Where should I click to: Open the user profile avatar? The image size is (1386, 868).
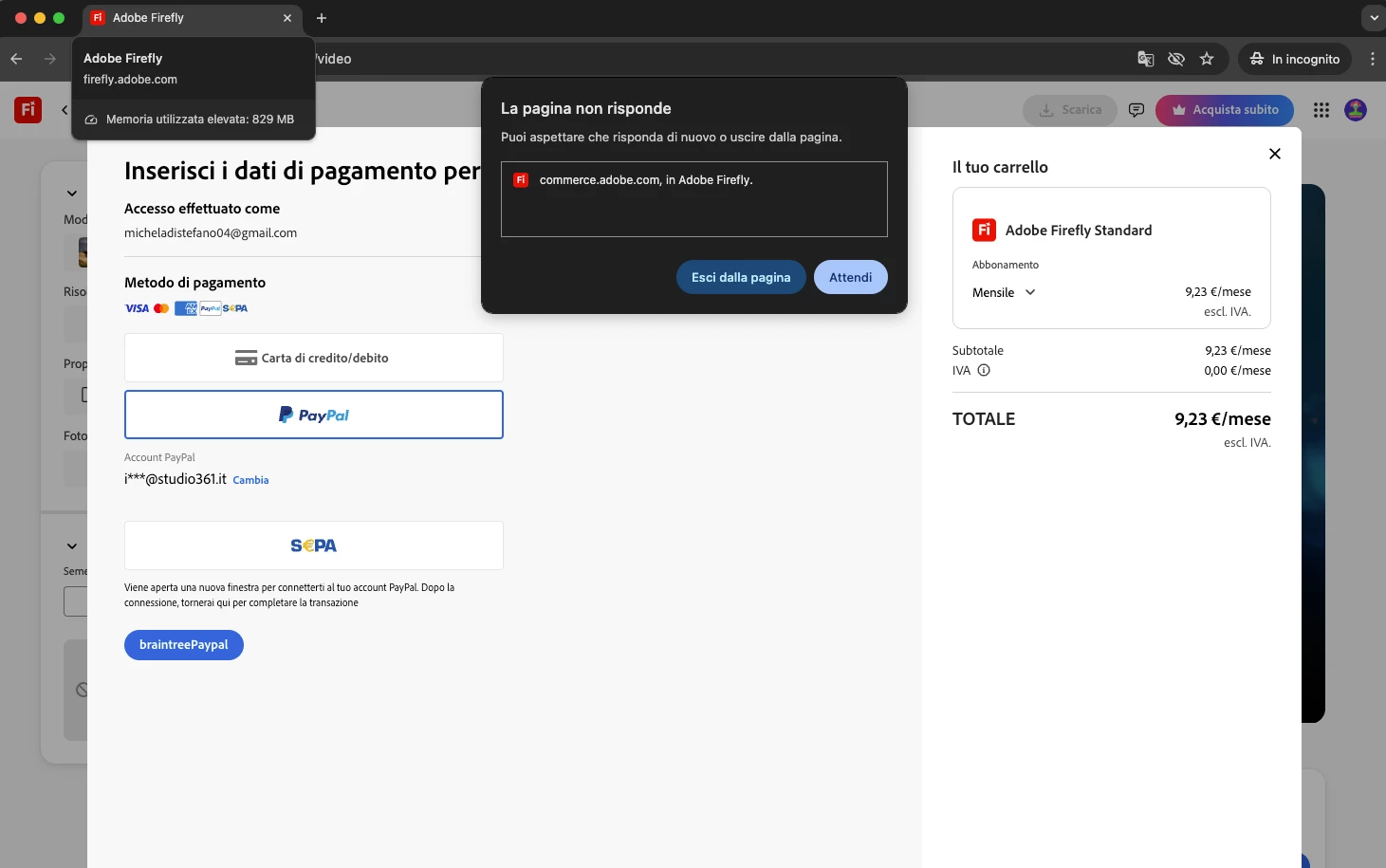(1356, 110)
